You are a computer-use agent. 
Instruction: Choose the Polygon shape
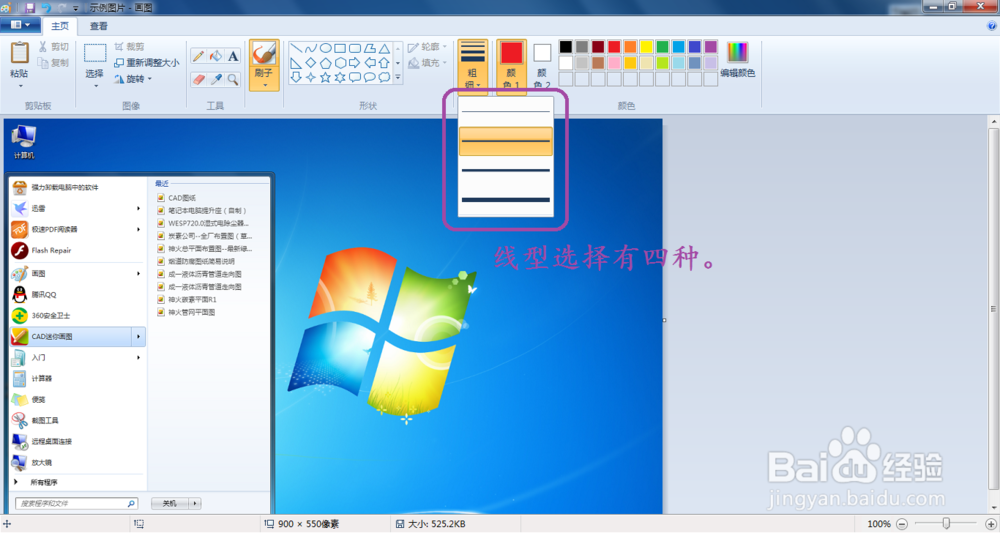pos(369,48)
